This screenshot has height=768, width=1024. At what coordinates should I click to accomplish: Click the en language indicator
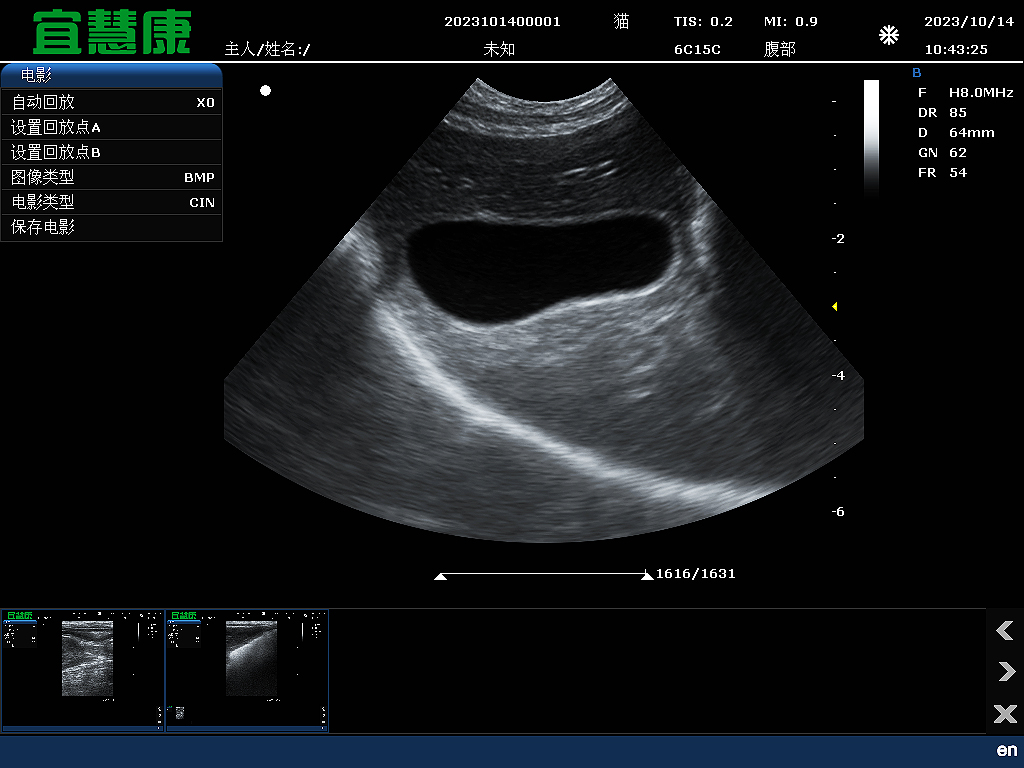point(1006,750)
